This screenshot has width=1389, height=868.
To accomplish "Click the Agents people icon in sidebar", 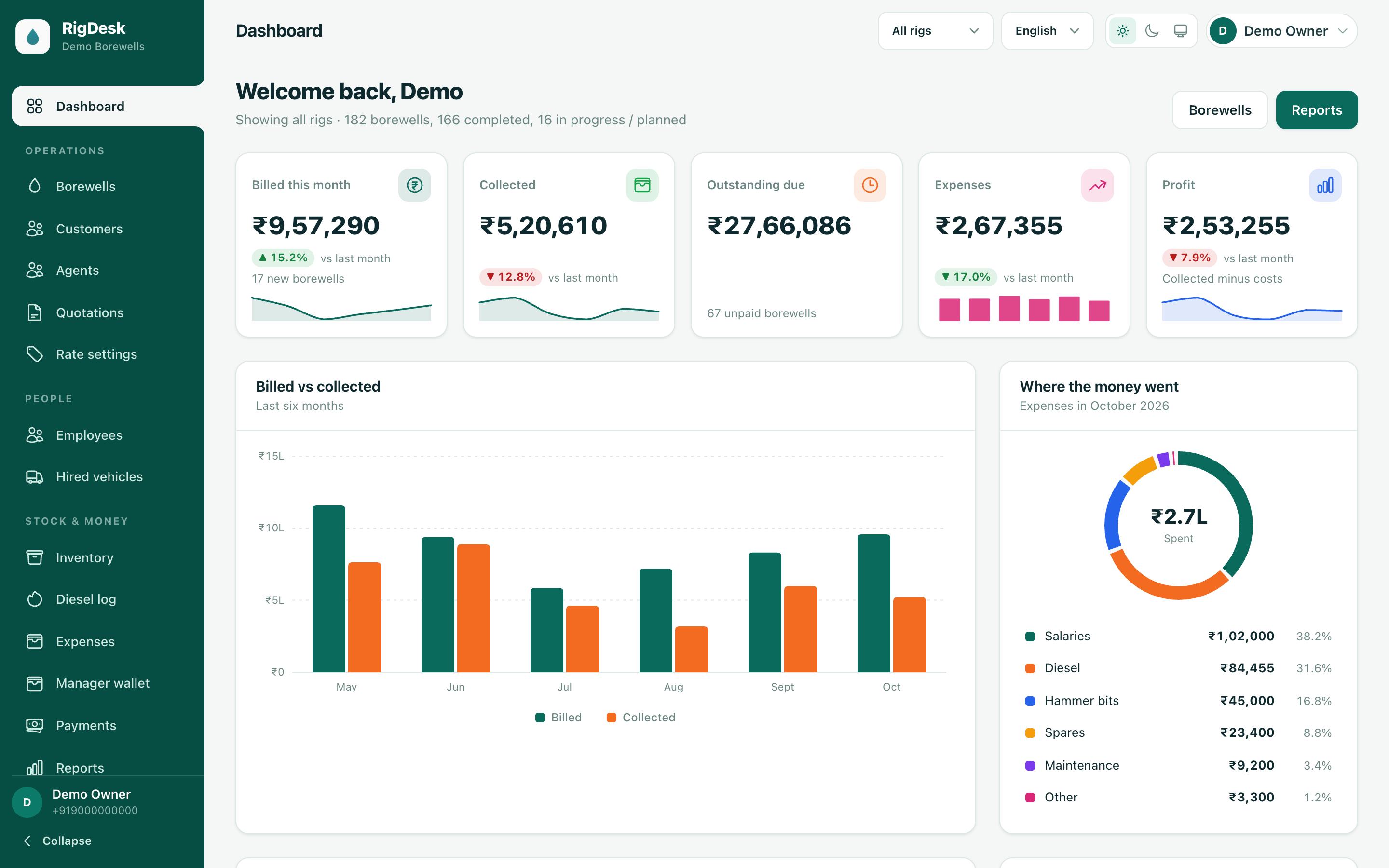I will tap(34, 270).
